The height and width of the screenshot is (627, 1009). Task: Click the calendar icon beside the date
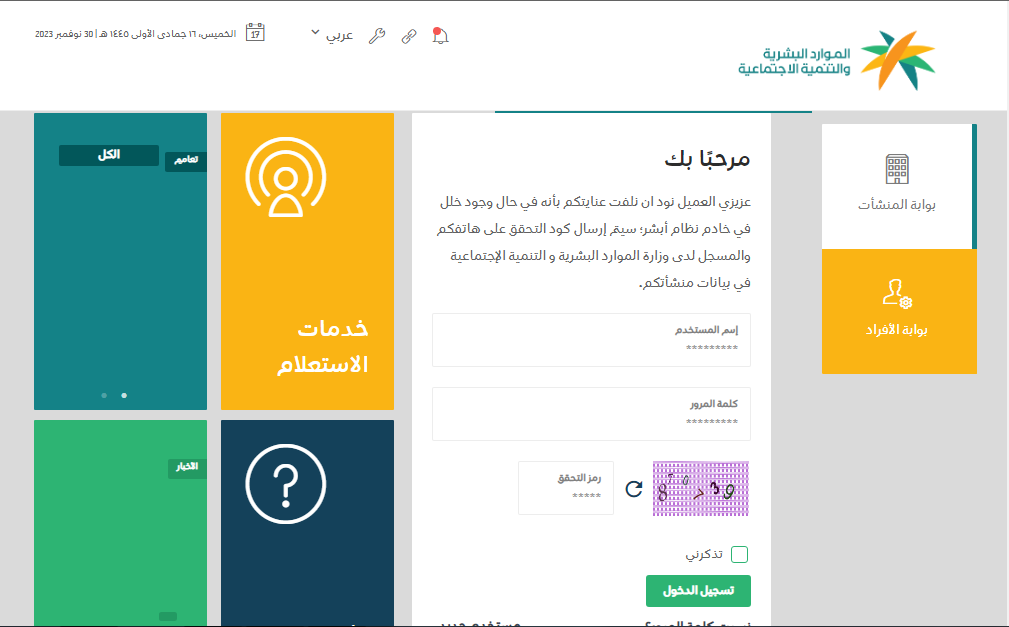pyautogui.click(x=255, y=32)
